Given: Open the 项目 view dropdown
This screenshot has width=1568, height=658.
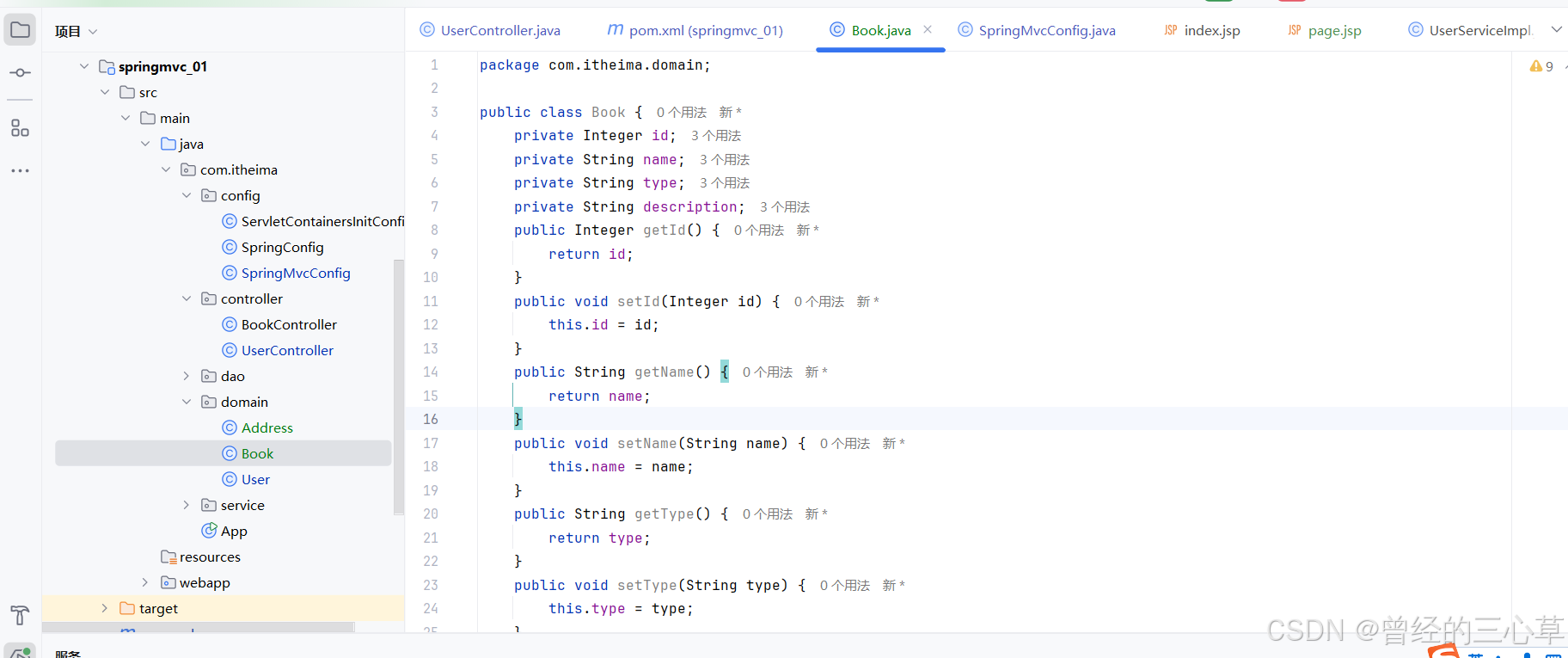Looking at the screenshot, I should point(77,32).
